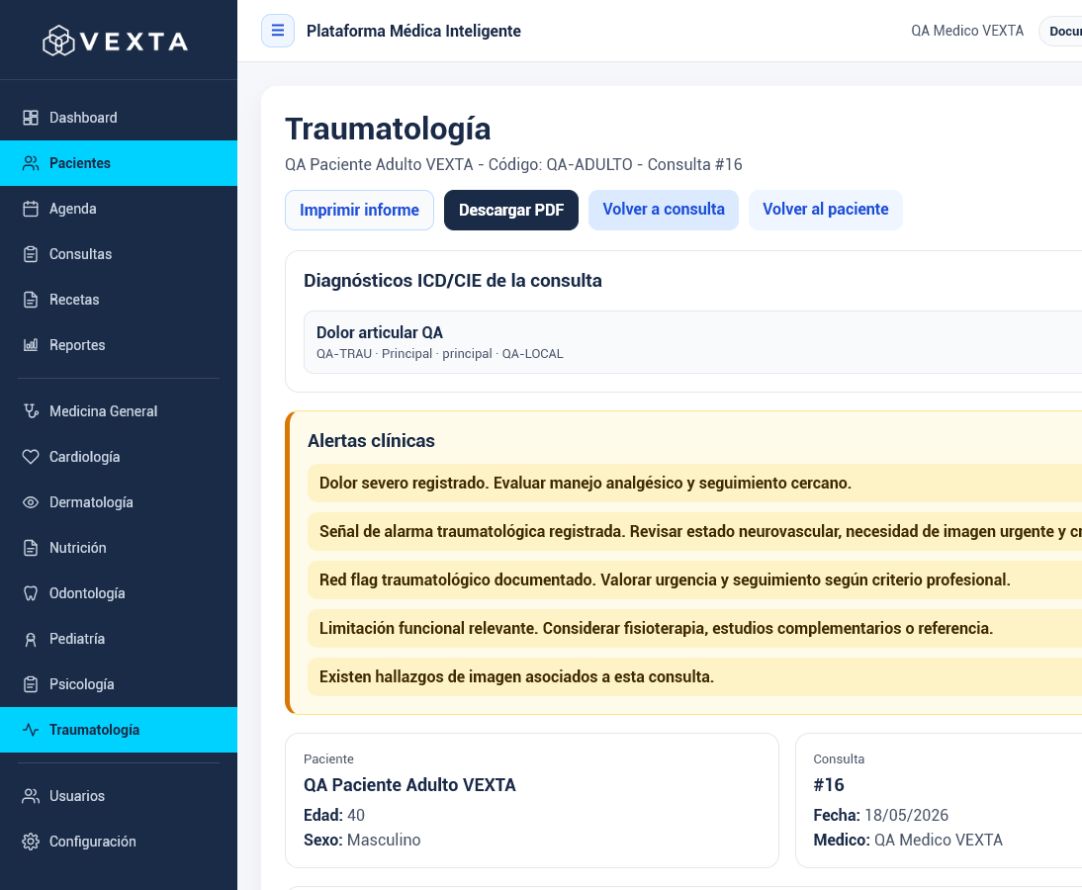
Task: Click the Medicina General stethoscope icon
Action: (x=30, y=411)
